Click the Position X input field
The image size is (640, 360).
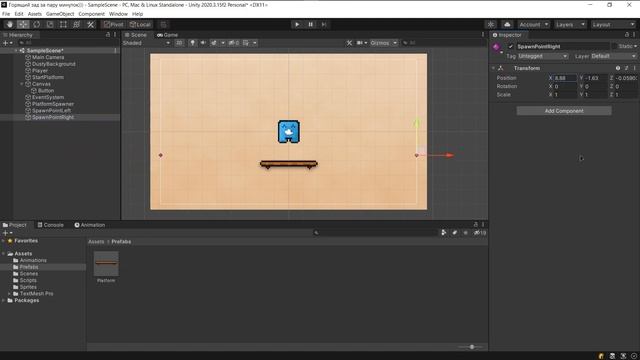pyautogui.click(x=565, y=78)
